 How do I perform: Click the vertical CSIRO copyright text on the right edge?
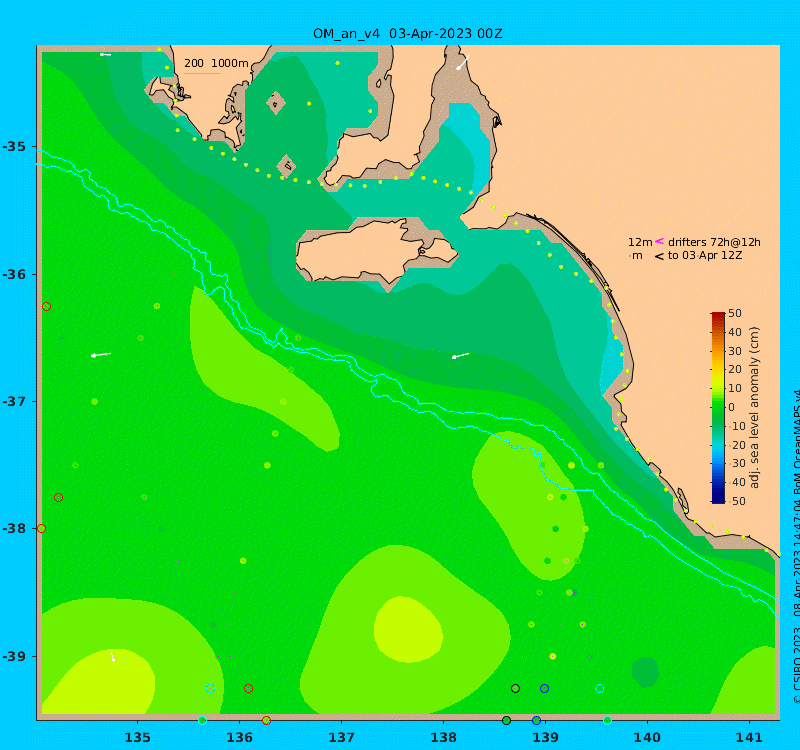point(796,547)
